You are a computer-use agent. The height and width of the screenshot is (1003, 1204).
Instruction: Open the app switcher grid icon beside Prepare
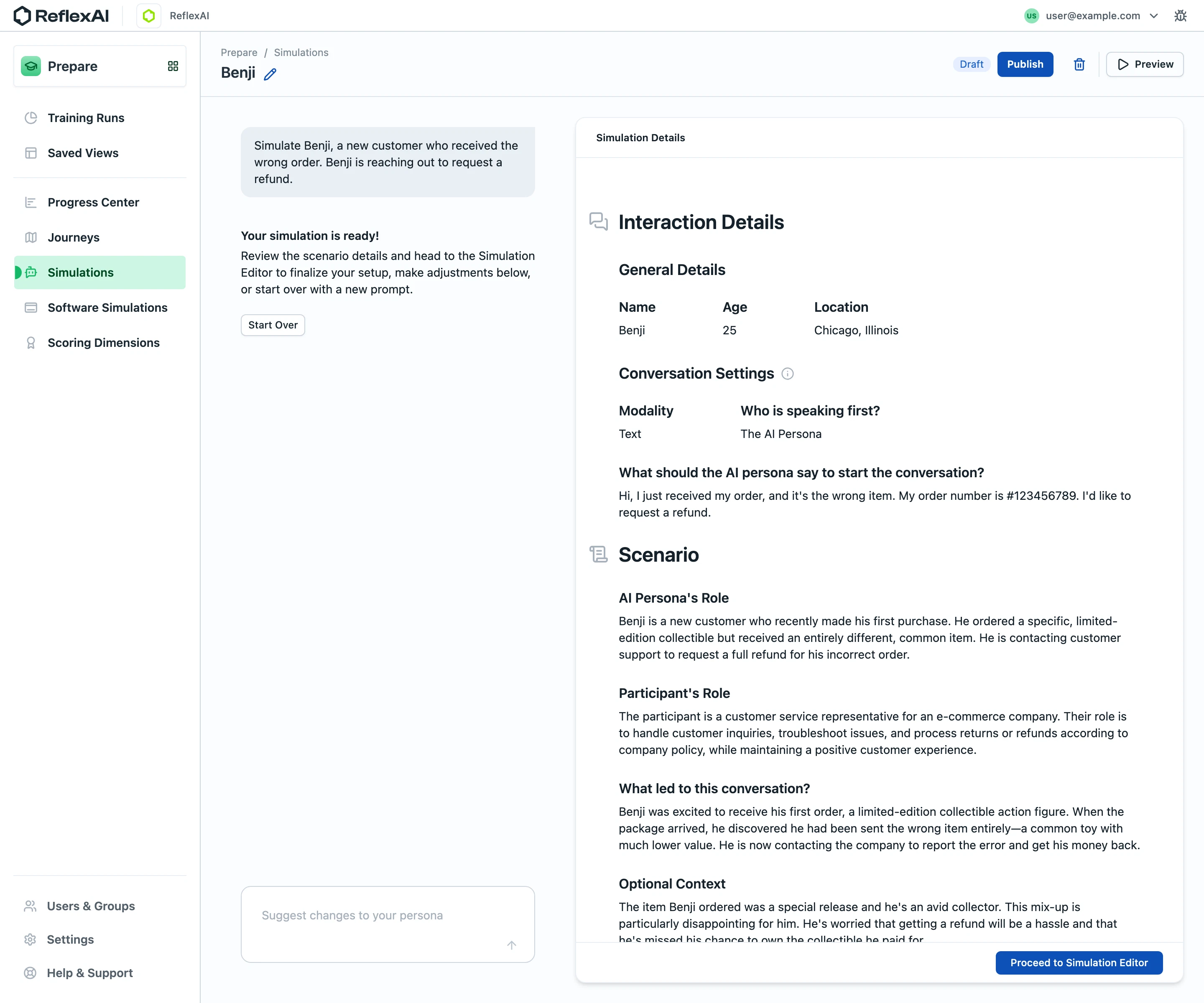click(173, 66)
